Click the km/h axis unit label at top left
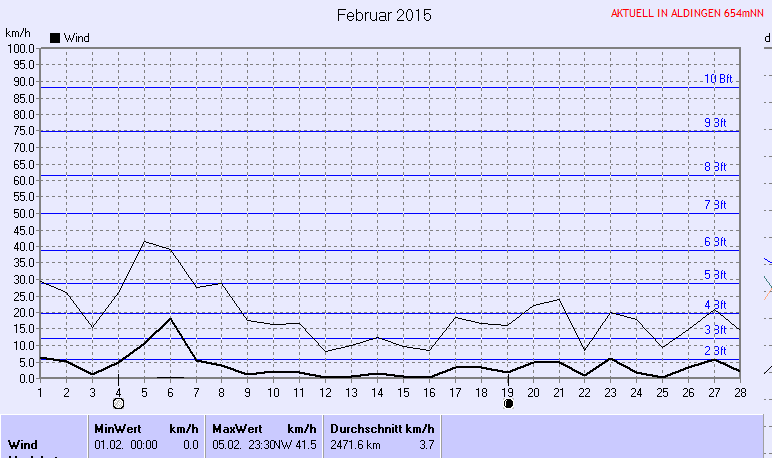 pyautogui.click(x=19, y=33)
